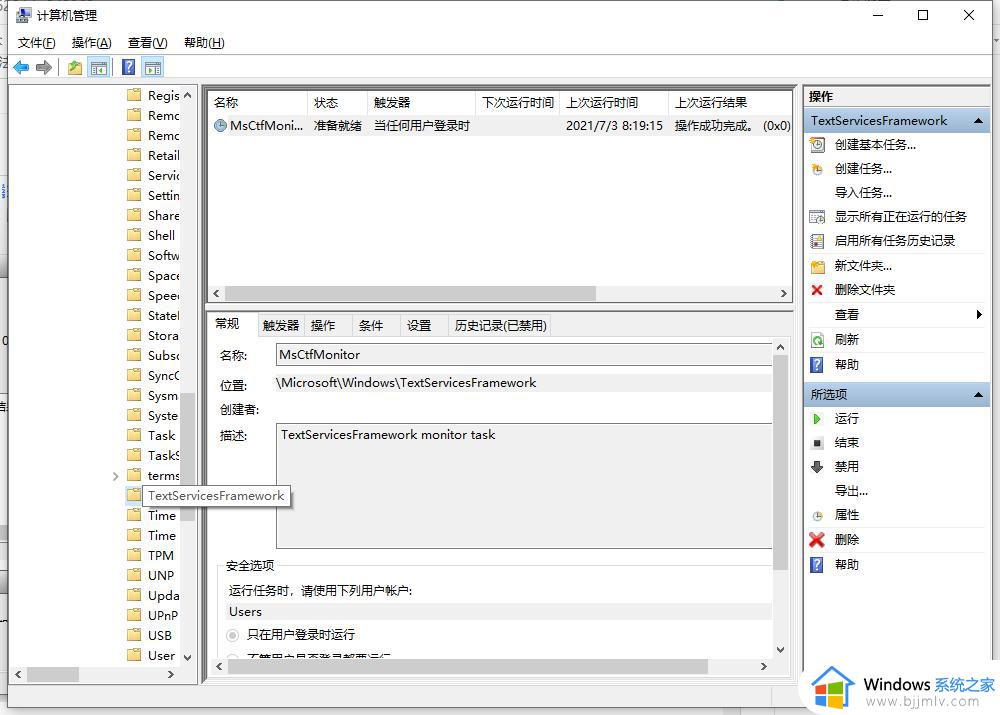The width and height of the screenshot is (1000, 715).
Task: Switch to the 历史记录(已禁用) tab
Action: [x=501, y=326]
